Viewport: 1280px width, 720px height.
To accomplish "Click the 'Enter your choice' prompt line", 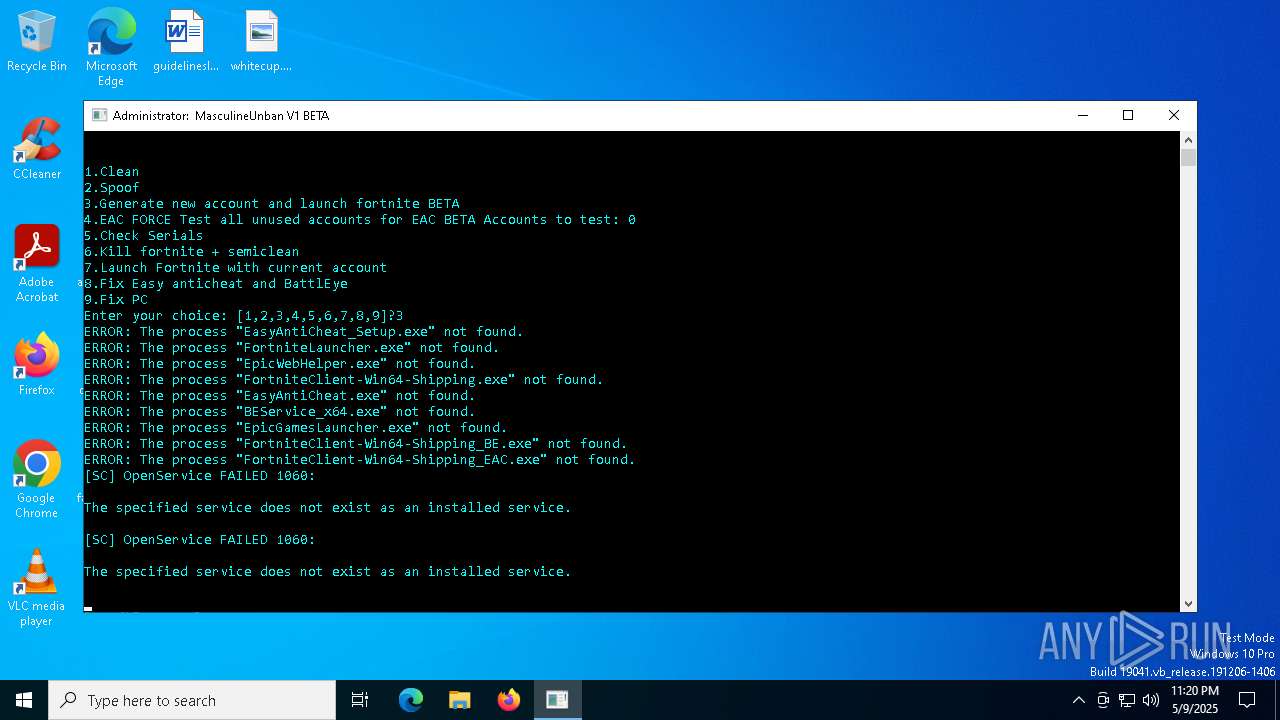I will tap(244, 316).
